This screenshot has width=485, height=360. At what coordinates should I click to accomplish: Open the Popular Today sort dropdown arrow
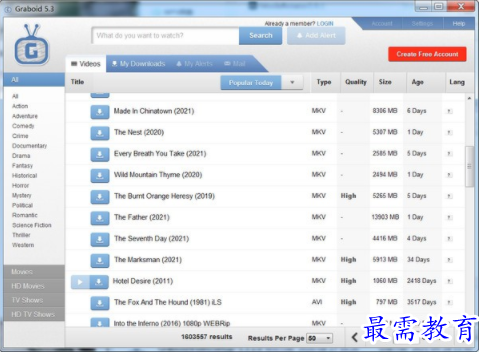click(x=292, y=82)
